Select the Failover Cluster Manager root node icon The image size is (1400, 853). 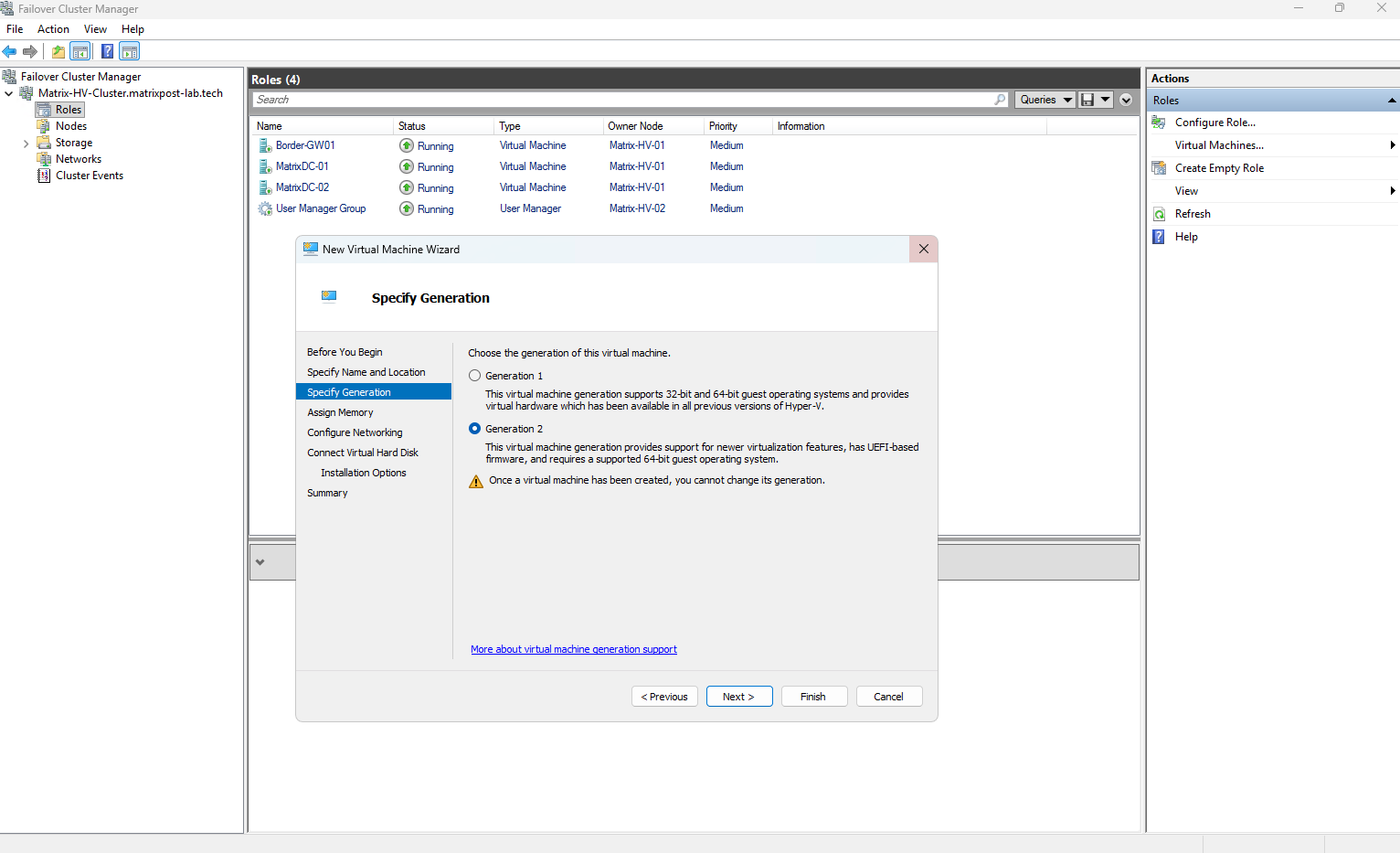coord(9,77)
